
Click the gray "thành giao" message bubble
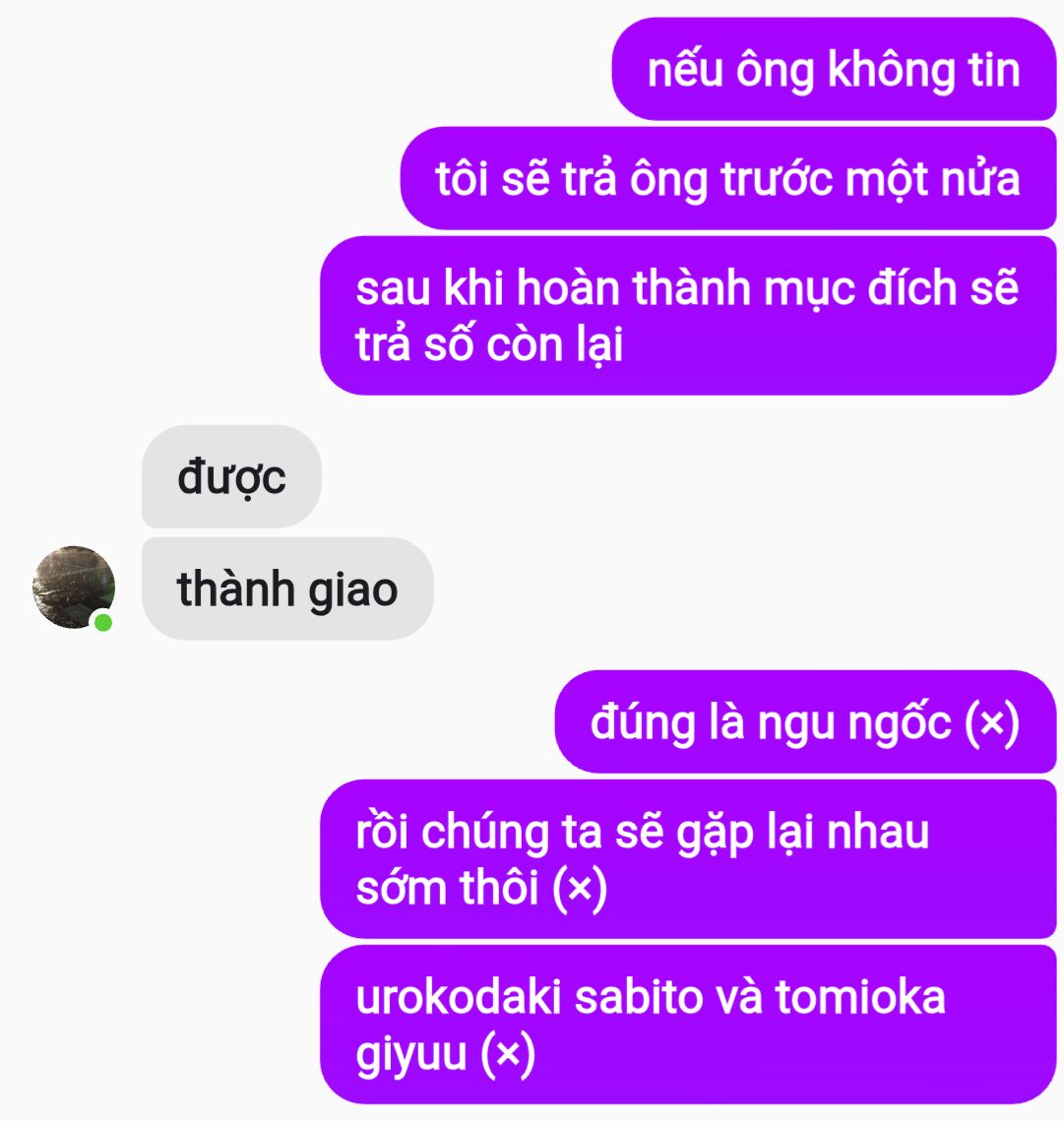(287, 589)
